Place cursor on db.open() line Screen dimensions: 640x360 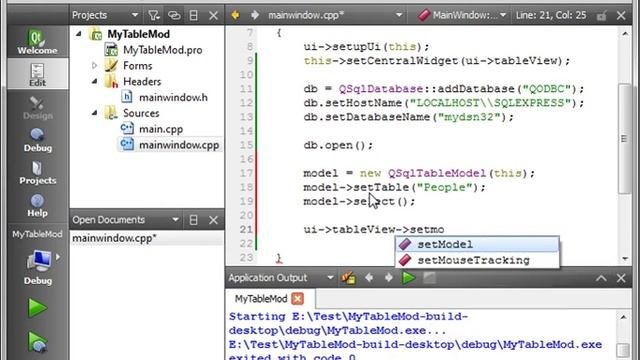tap(338, 145)
